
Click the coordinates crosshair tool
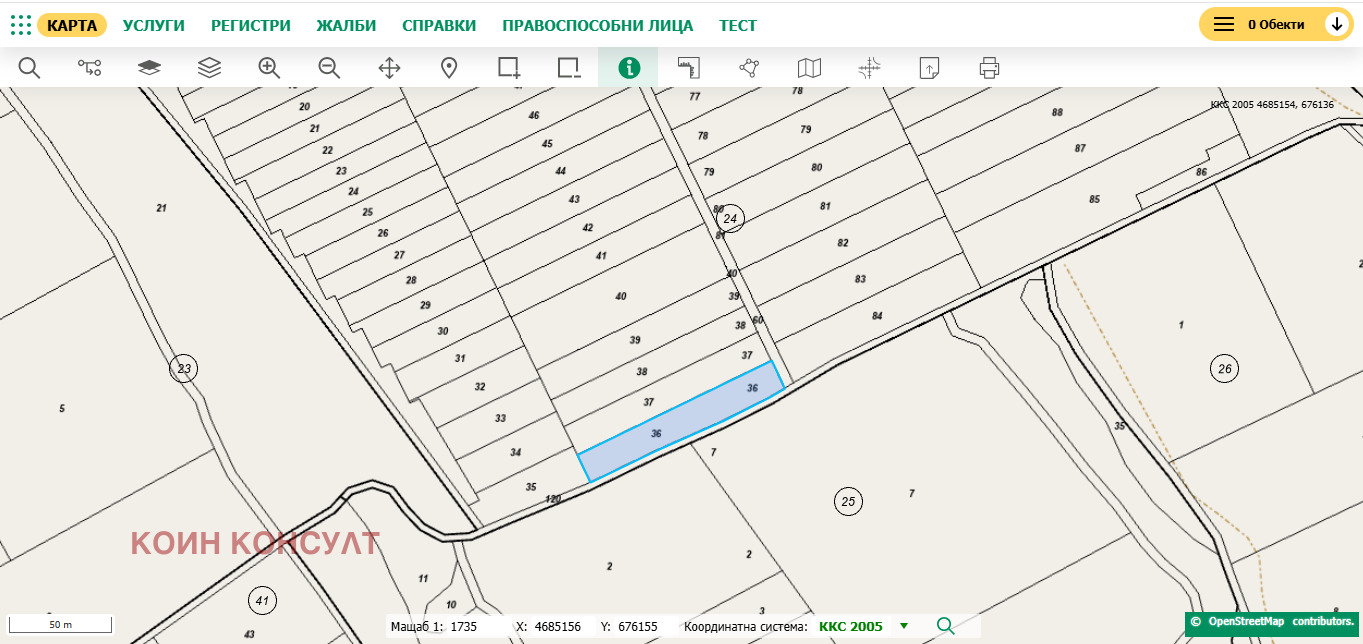pos(868,68)
